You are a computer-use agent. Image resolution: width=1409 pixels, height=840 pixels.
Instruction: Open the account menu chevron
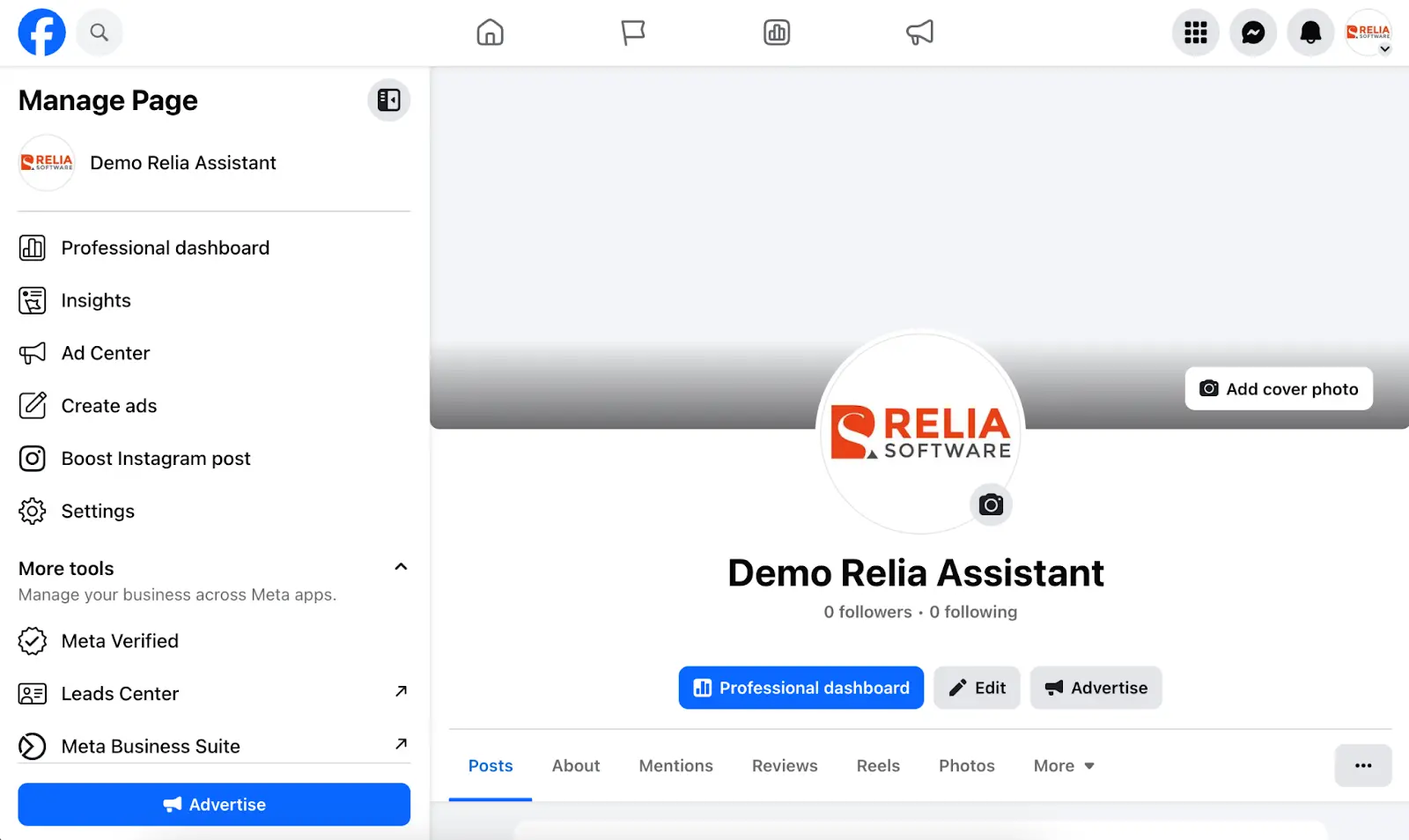click(x=1386, y=50)
